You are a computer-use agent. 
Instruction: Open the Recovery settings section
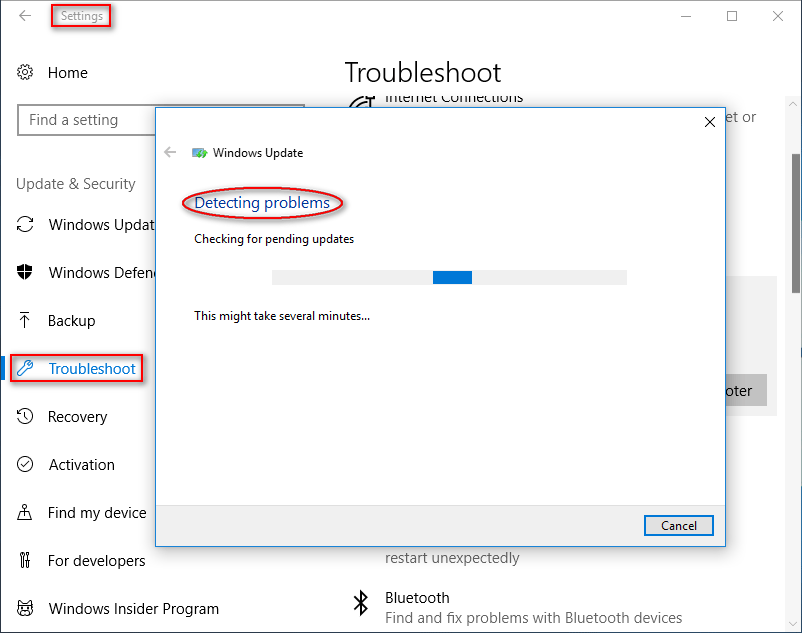point(77,417)
